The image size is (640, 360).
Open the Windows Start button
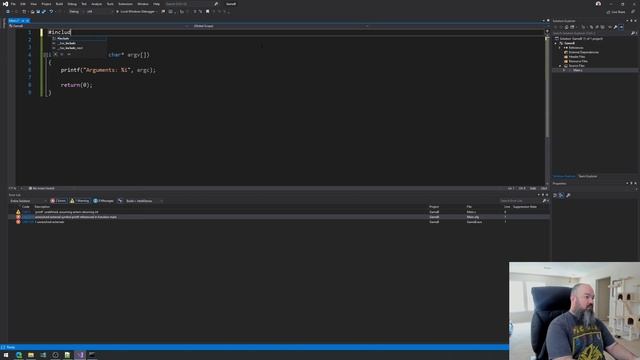[6, 355]
